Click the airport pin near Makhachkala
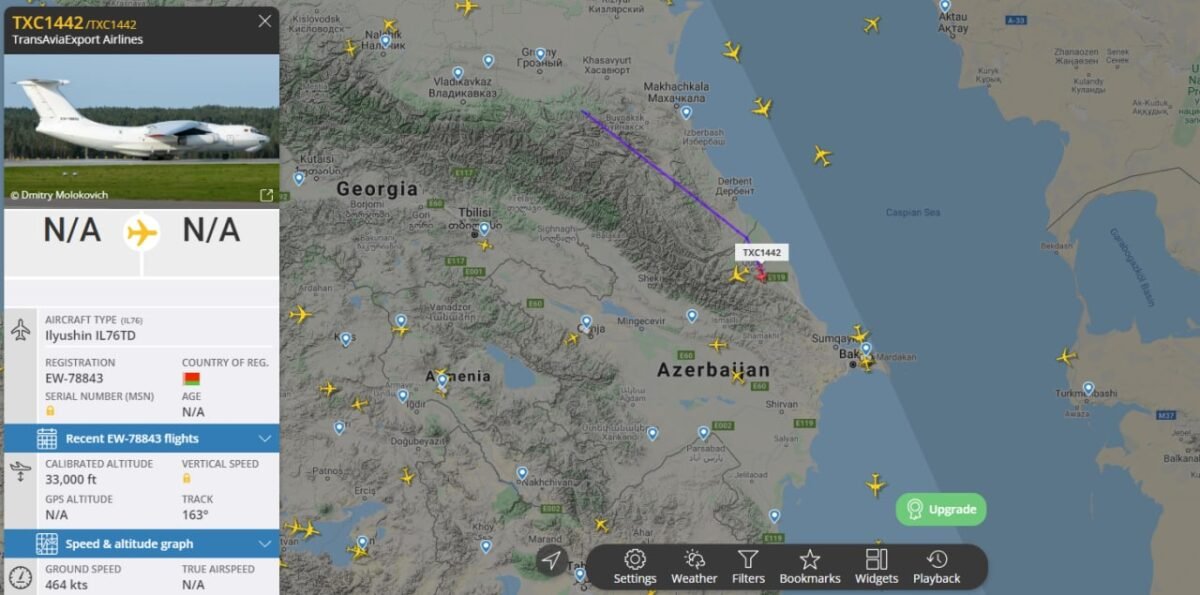The height and width of the screenshot is (595, 1200). 686,113
